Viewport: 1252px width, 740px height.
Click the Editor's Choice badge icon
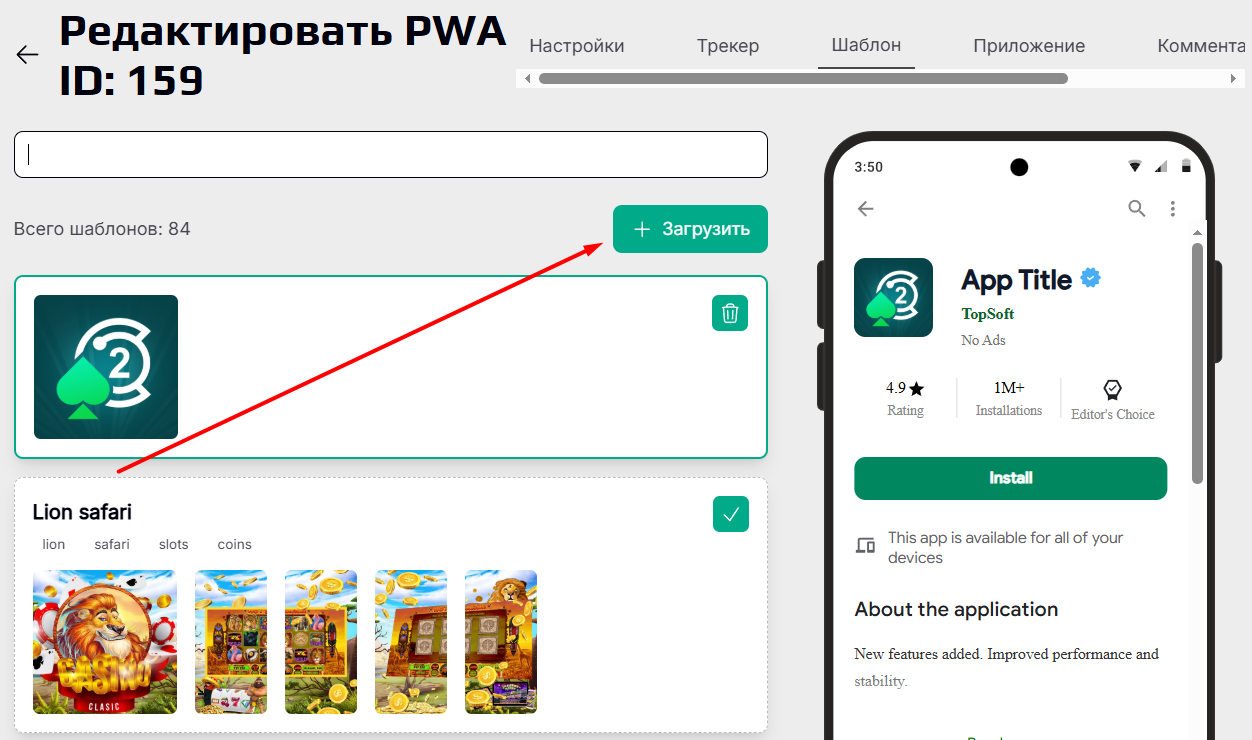[x=1112, y=389]
